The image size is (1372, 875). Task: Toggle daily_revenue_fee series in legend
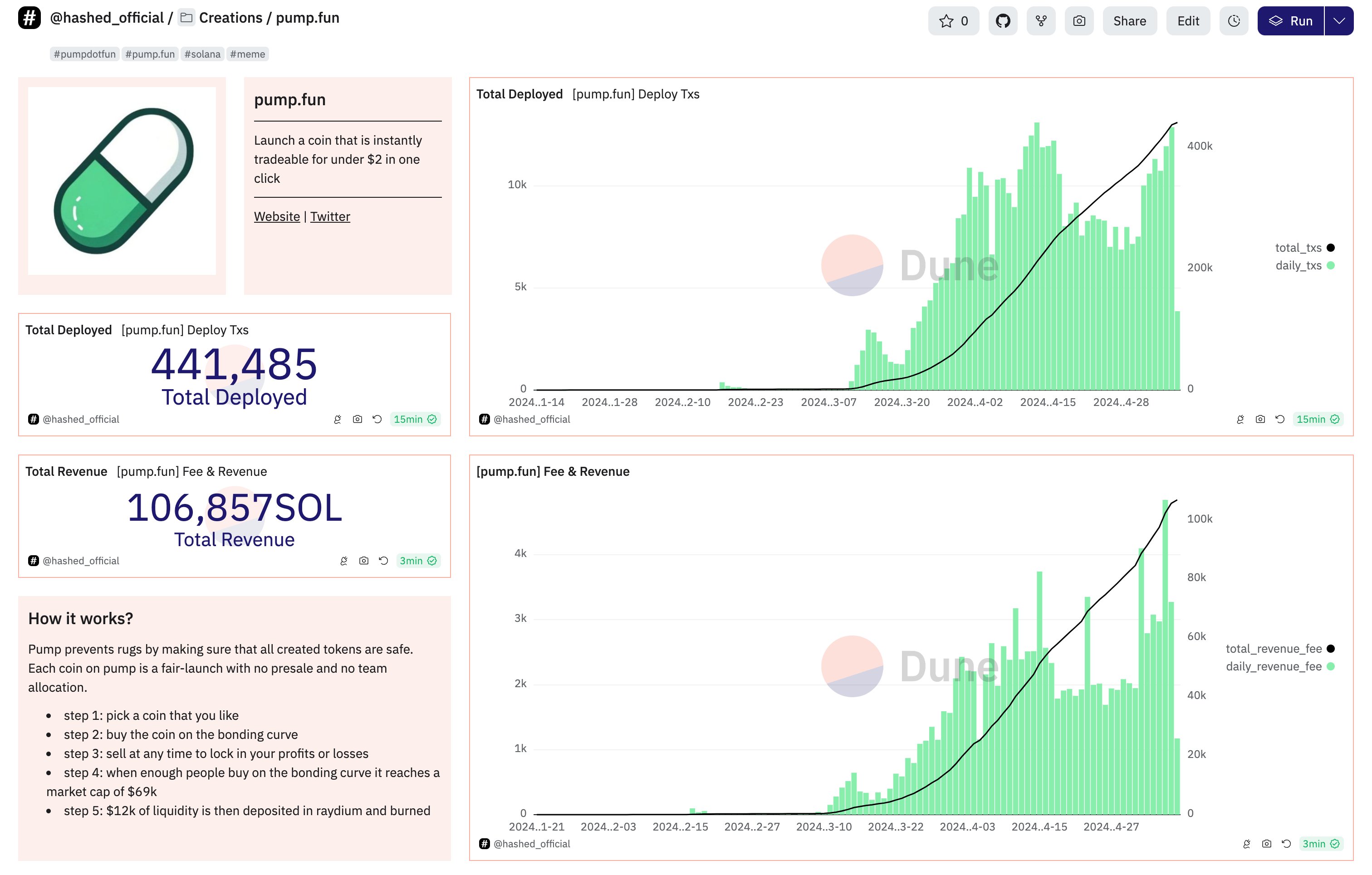1274,666
